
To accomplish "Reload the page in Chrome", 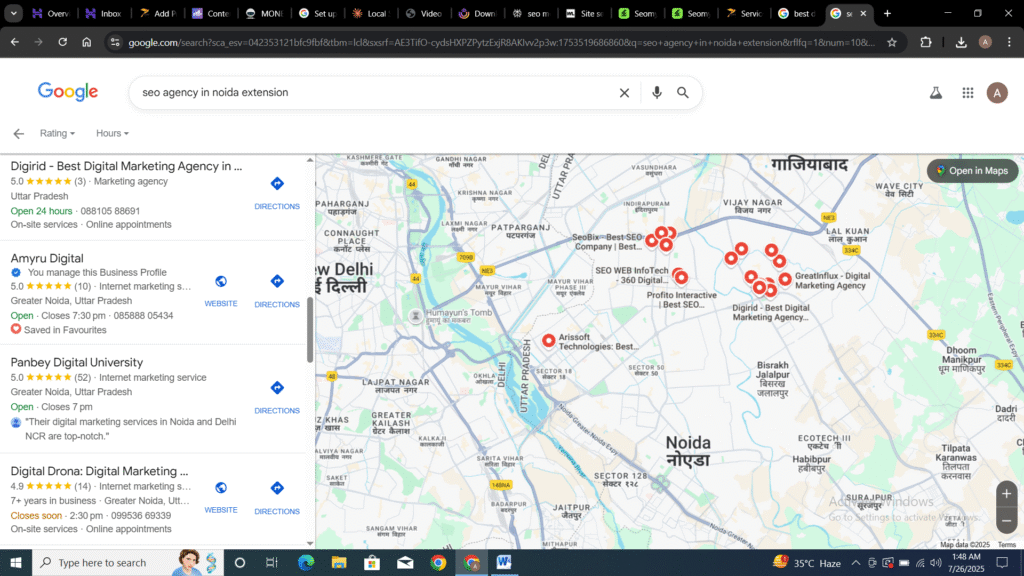I will (63, 42).
